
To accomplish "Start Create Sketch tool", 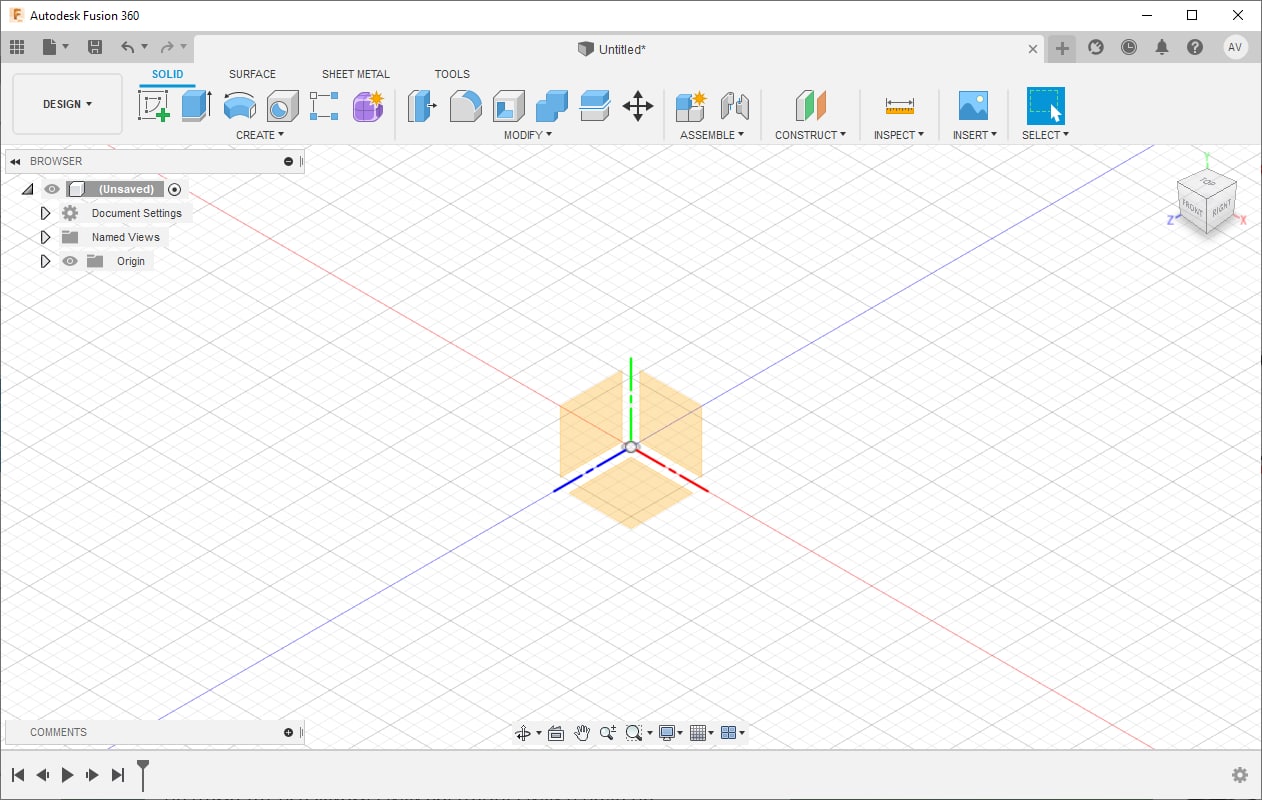I will coord(154,105).
